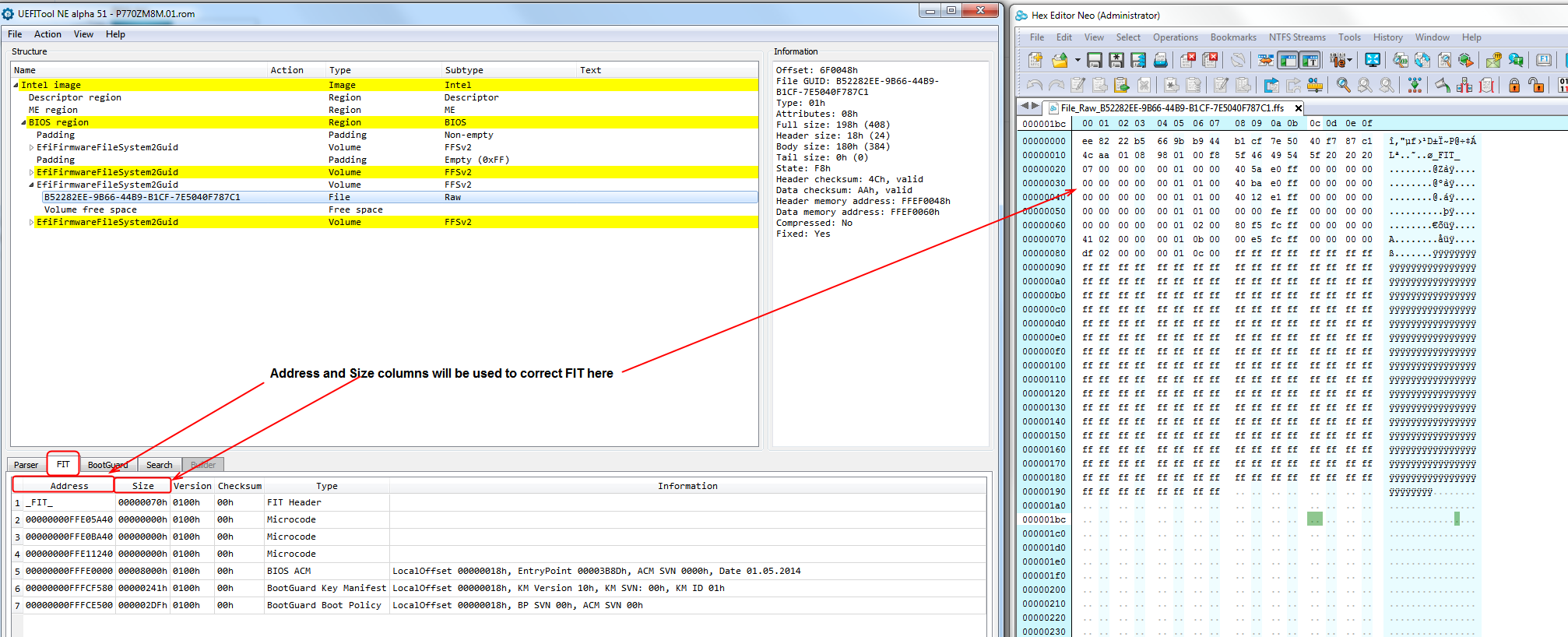Close the file using the red X document icon

(1187, 60)
